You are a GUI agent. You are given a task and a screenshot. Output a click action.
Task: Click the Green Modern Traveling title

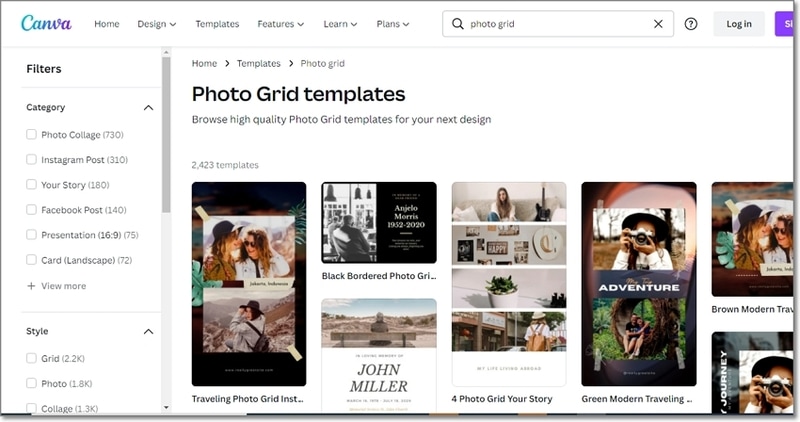(x=637, y=399)
